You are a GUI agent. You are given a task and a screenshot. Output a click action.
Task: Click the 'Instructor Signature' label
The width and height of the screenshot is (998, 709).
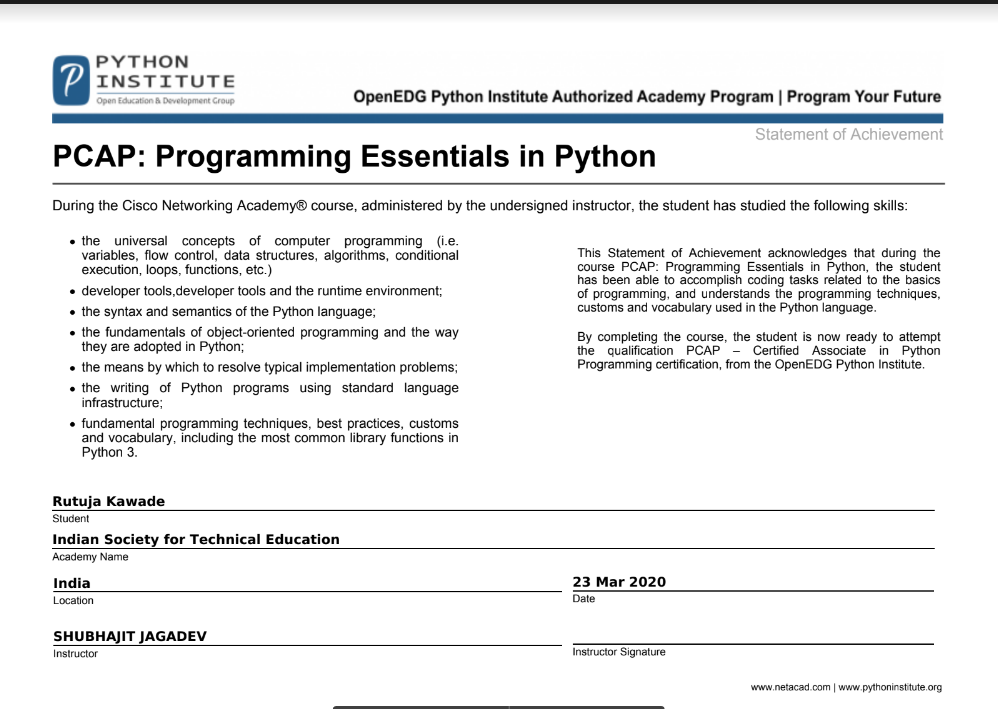[619, 652]
